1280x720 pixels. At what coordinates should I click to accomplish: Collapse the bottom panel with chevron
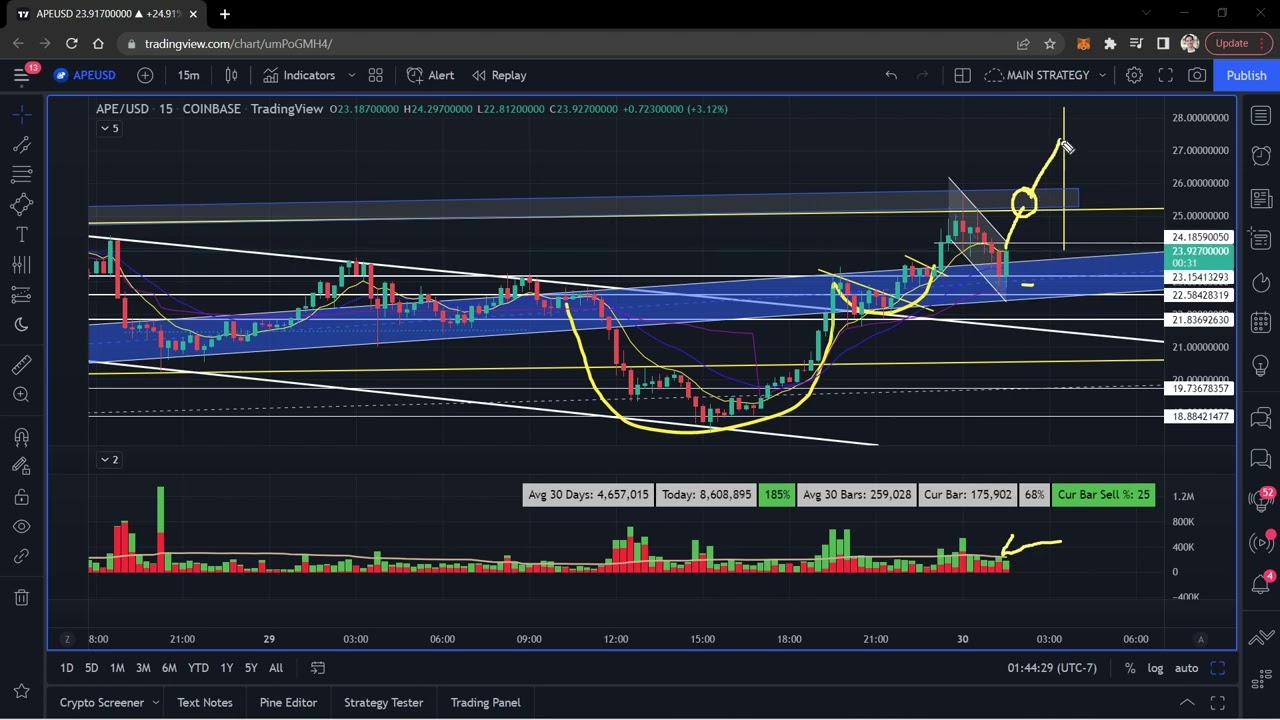pos(1187,702)
